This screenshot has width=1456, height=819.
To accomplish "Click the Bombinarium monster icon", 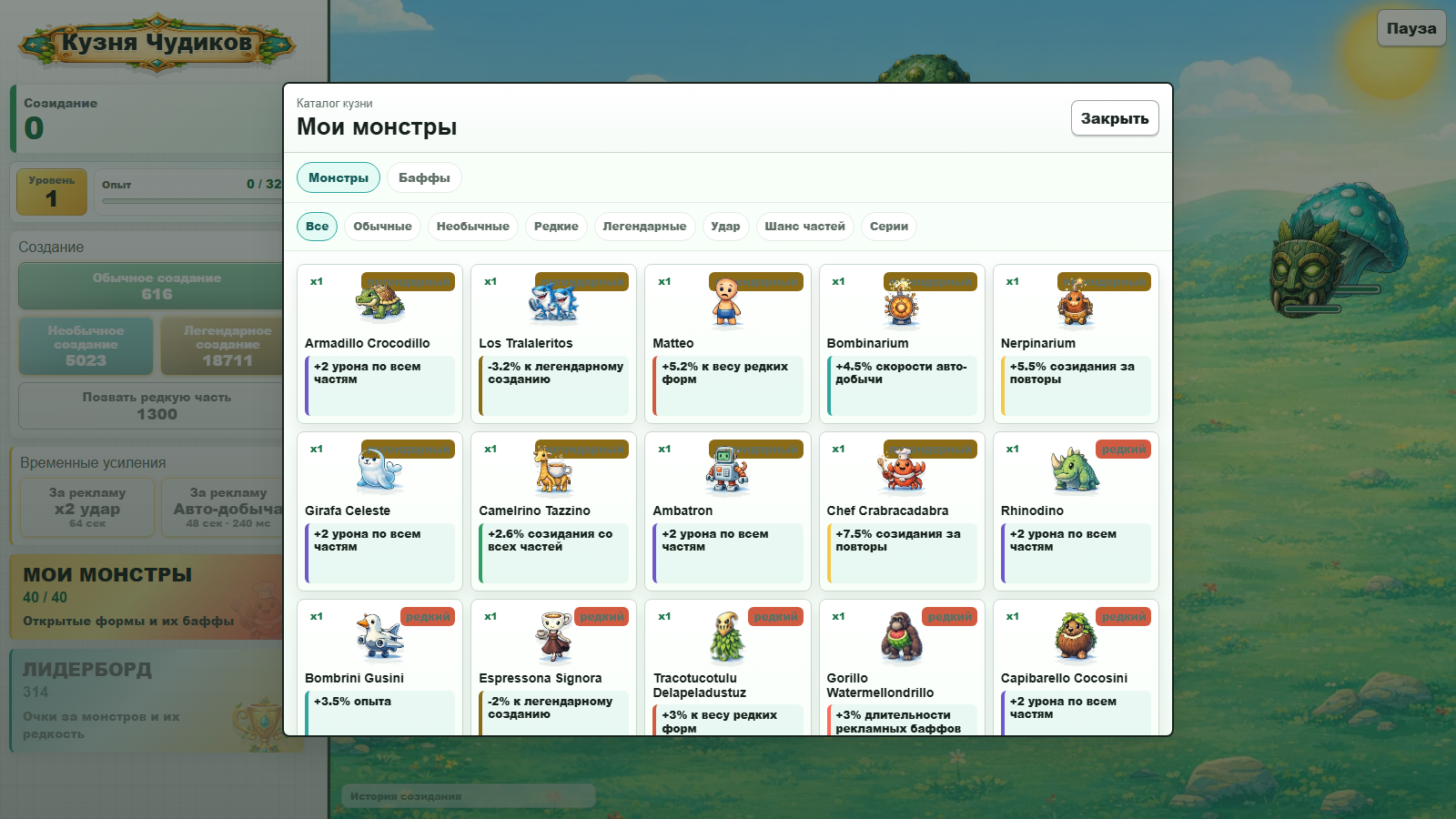I will coord(901,302).
